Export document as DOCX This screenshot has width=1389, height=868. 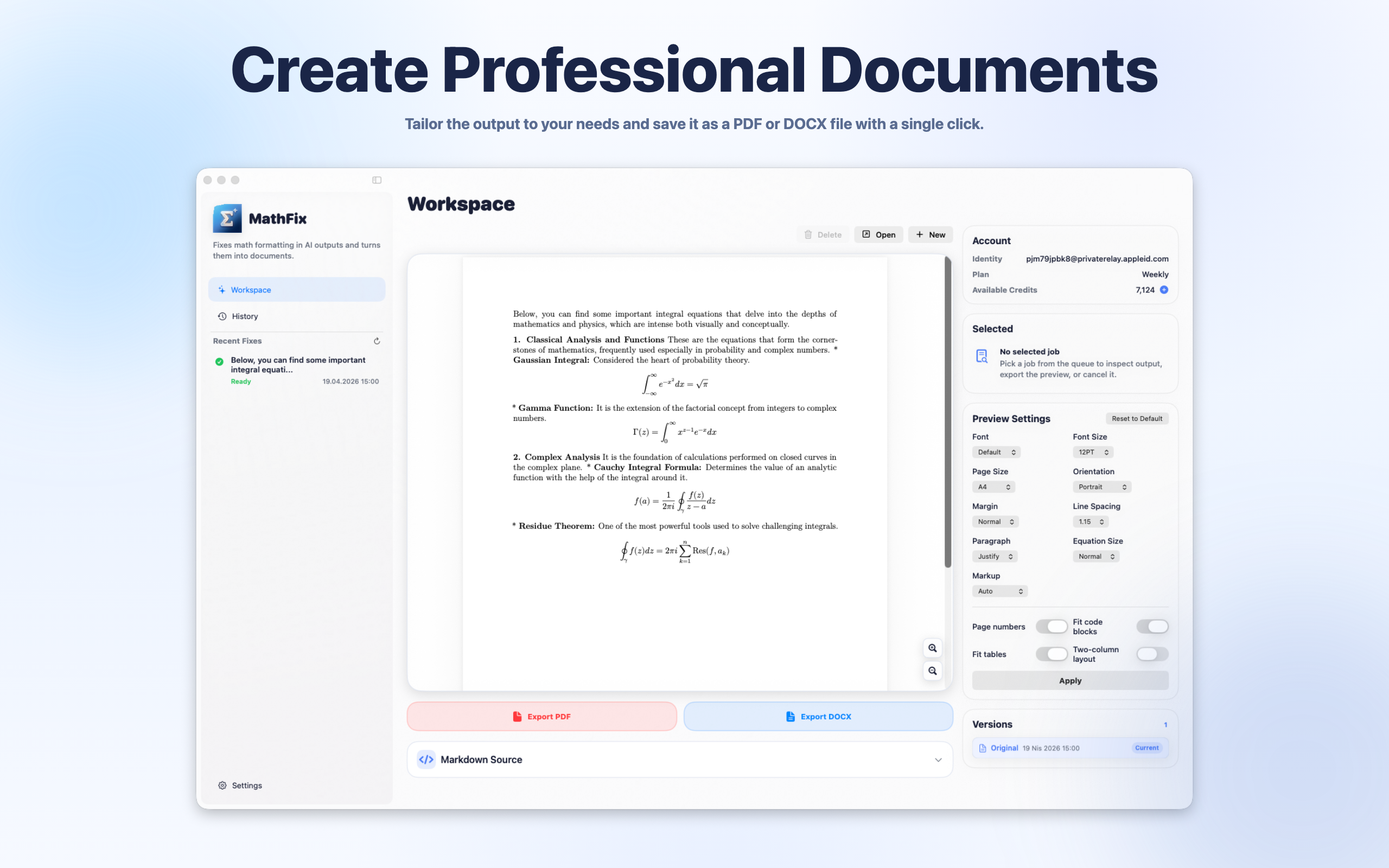tap(818, 717)
